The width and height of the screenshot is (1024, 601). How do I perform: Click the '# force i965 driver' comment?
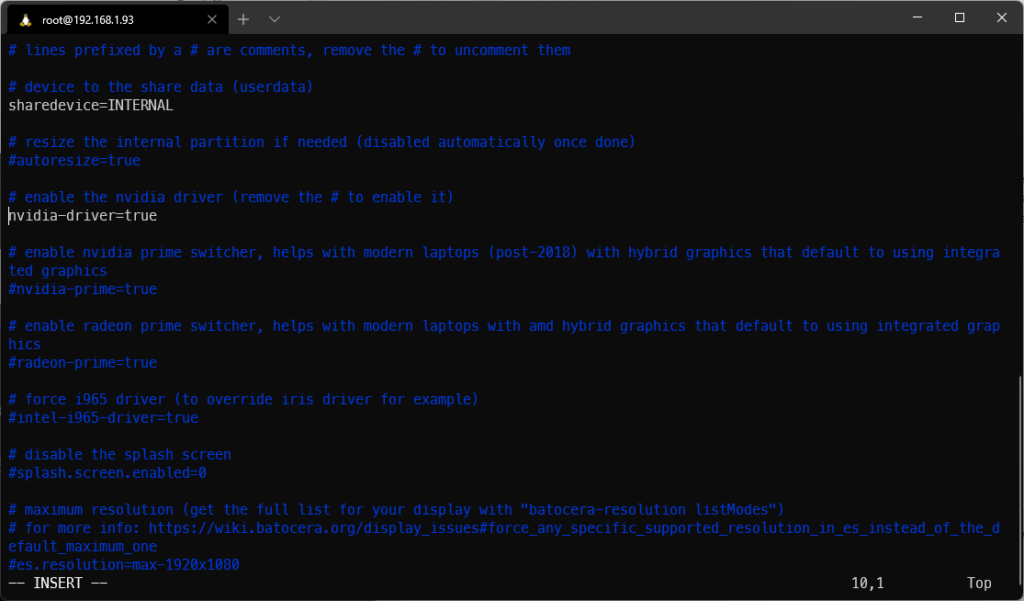coord(244,399)
